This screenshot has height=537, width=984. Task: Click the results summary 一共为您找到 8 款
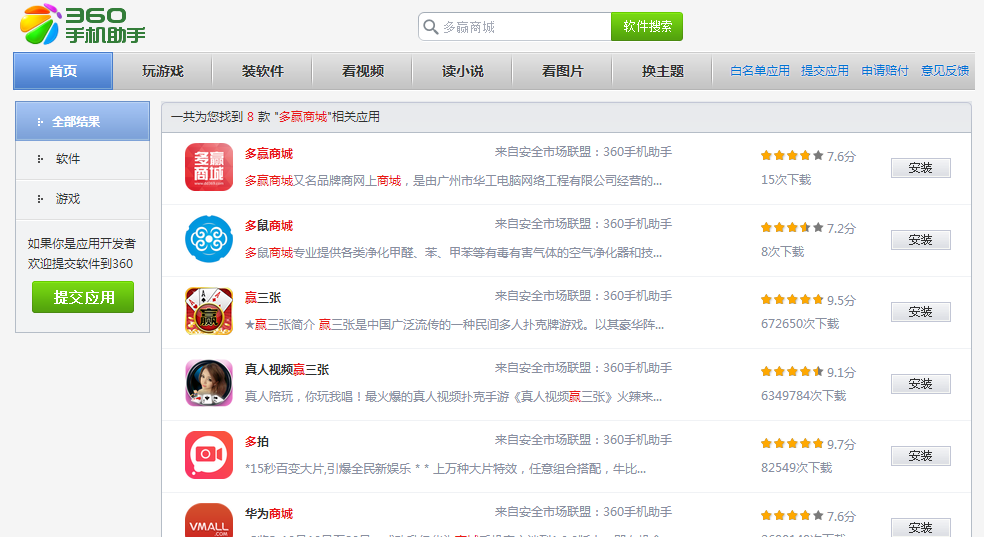(x=275, y=117)
